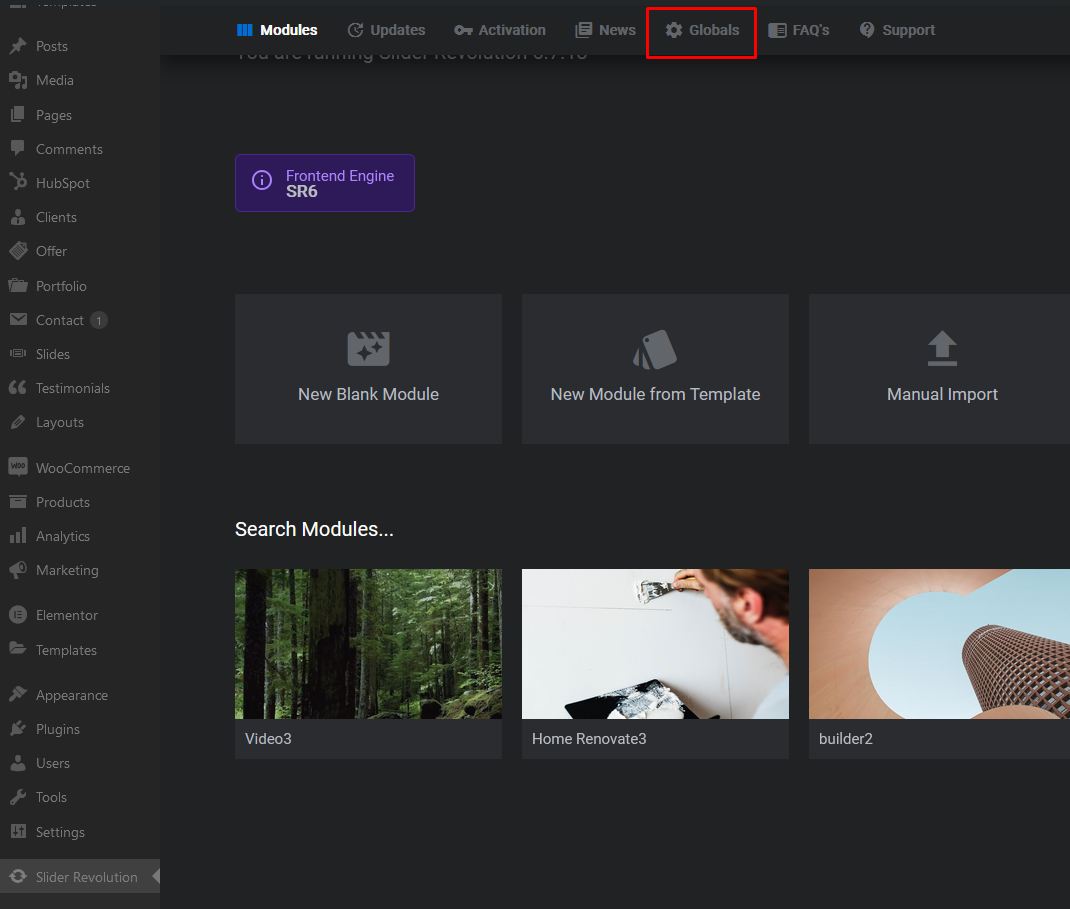Open the Frontend Engine SR6 button
The height and width of the screenshot is (909, 1070).
point(325,183)
